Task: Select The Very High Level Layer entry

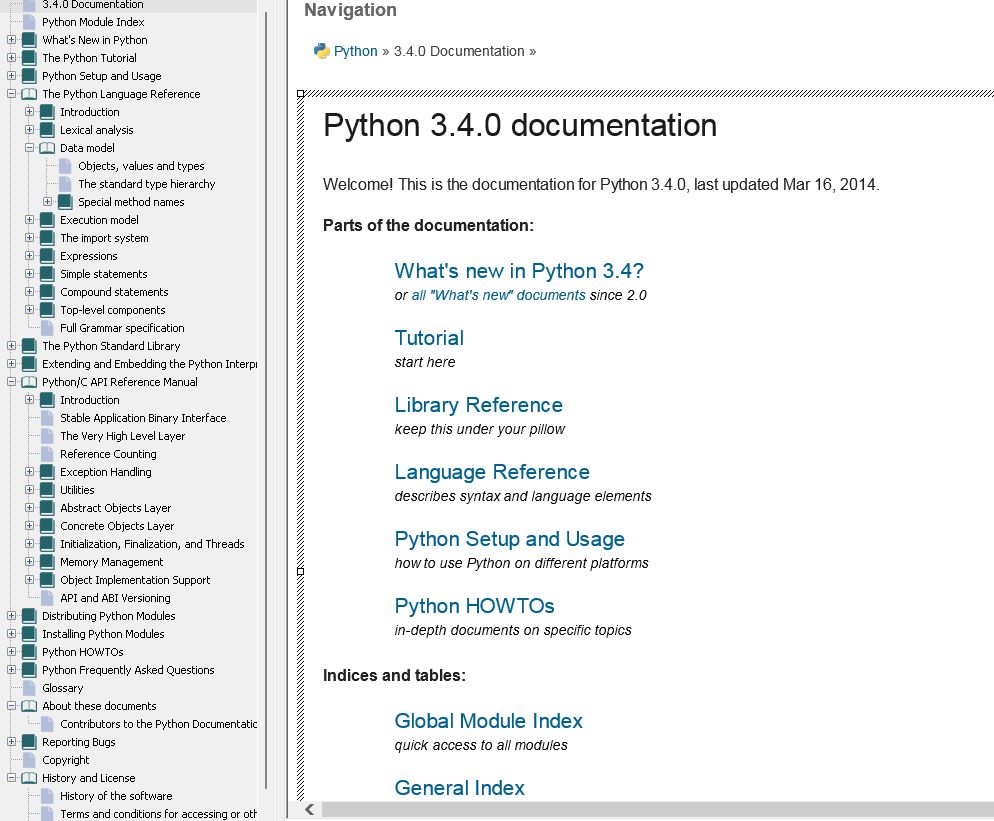Action: (x=122, y=436)
